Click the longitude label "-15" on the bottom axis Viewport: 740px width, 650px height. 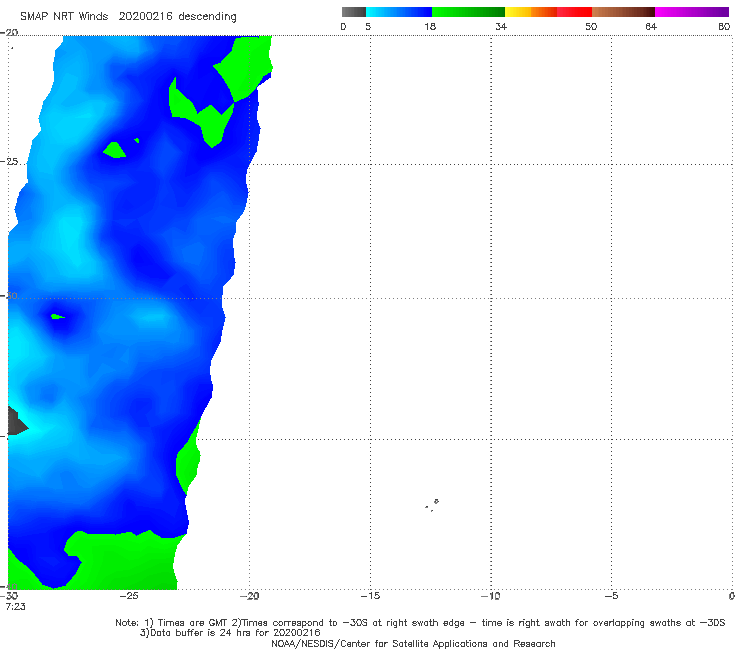pos(370,596)
